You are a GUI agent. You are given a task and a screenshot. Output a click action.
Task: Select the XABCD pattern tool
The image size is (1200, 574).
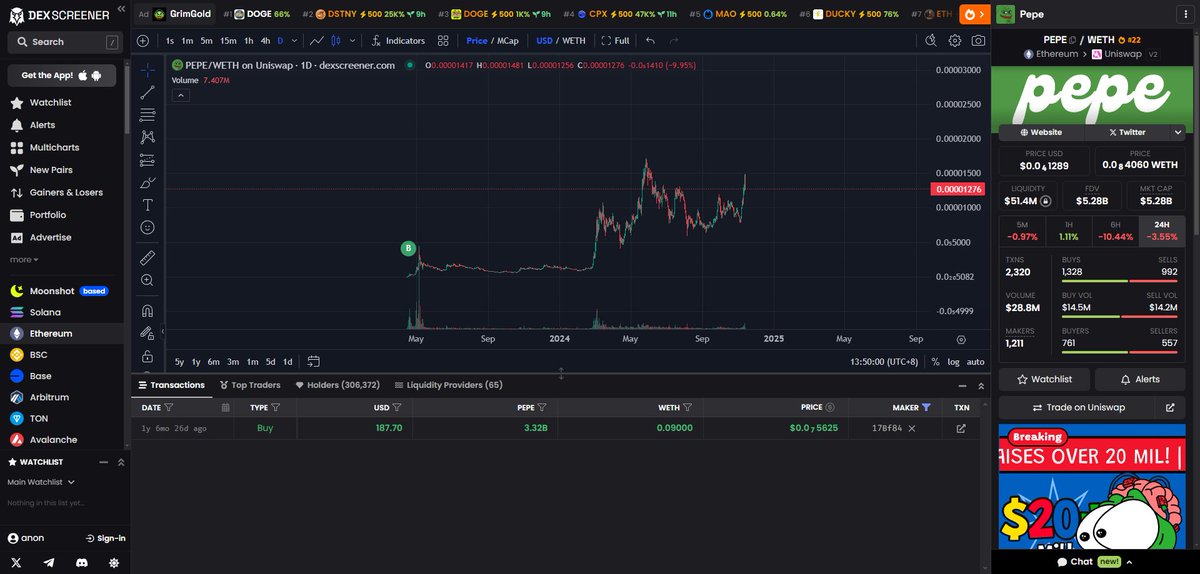147,137
